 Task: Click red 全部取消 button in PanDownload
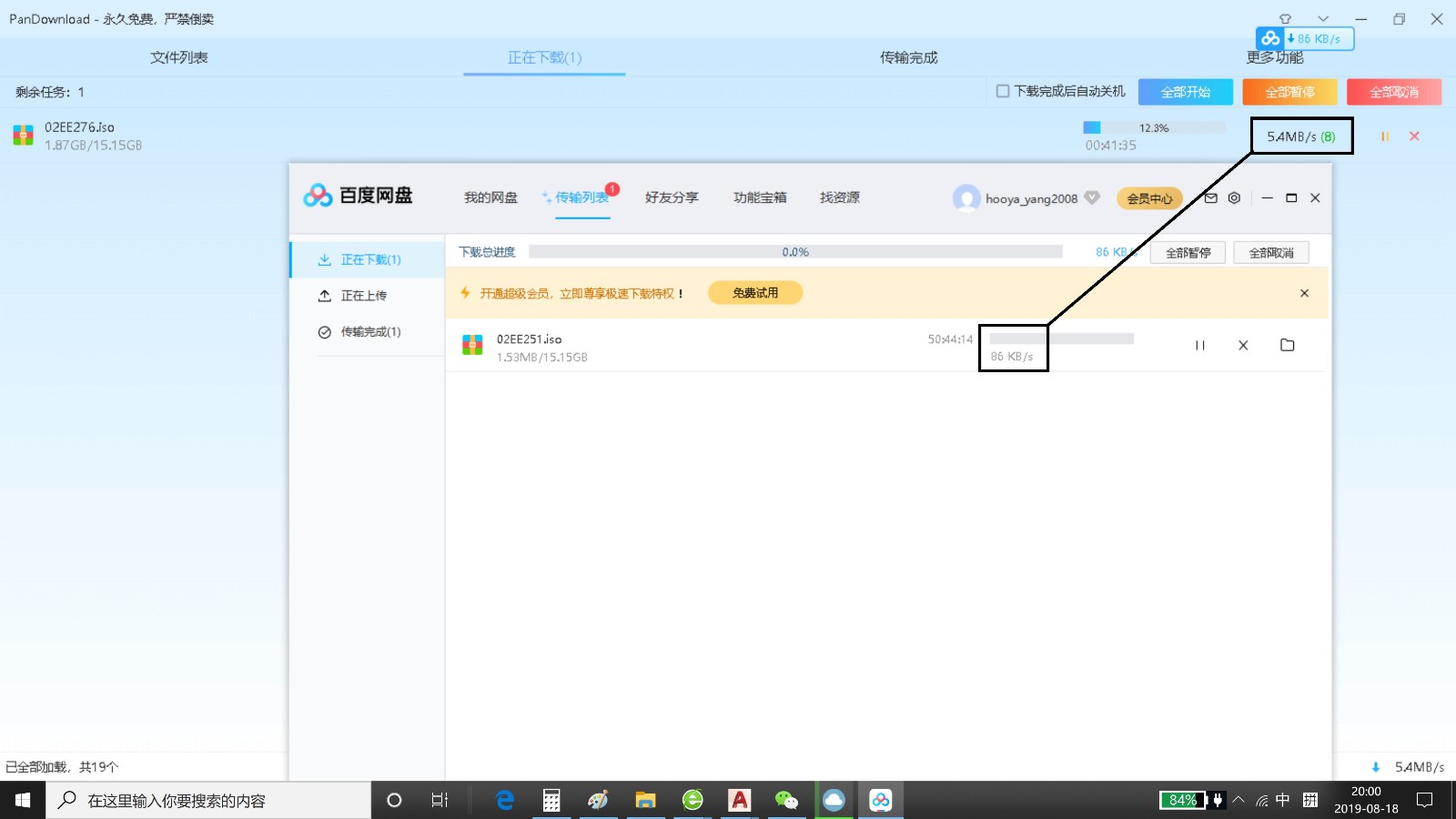coord(1394,92)
